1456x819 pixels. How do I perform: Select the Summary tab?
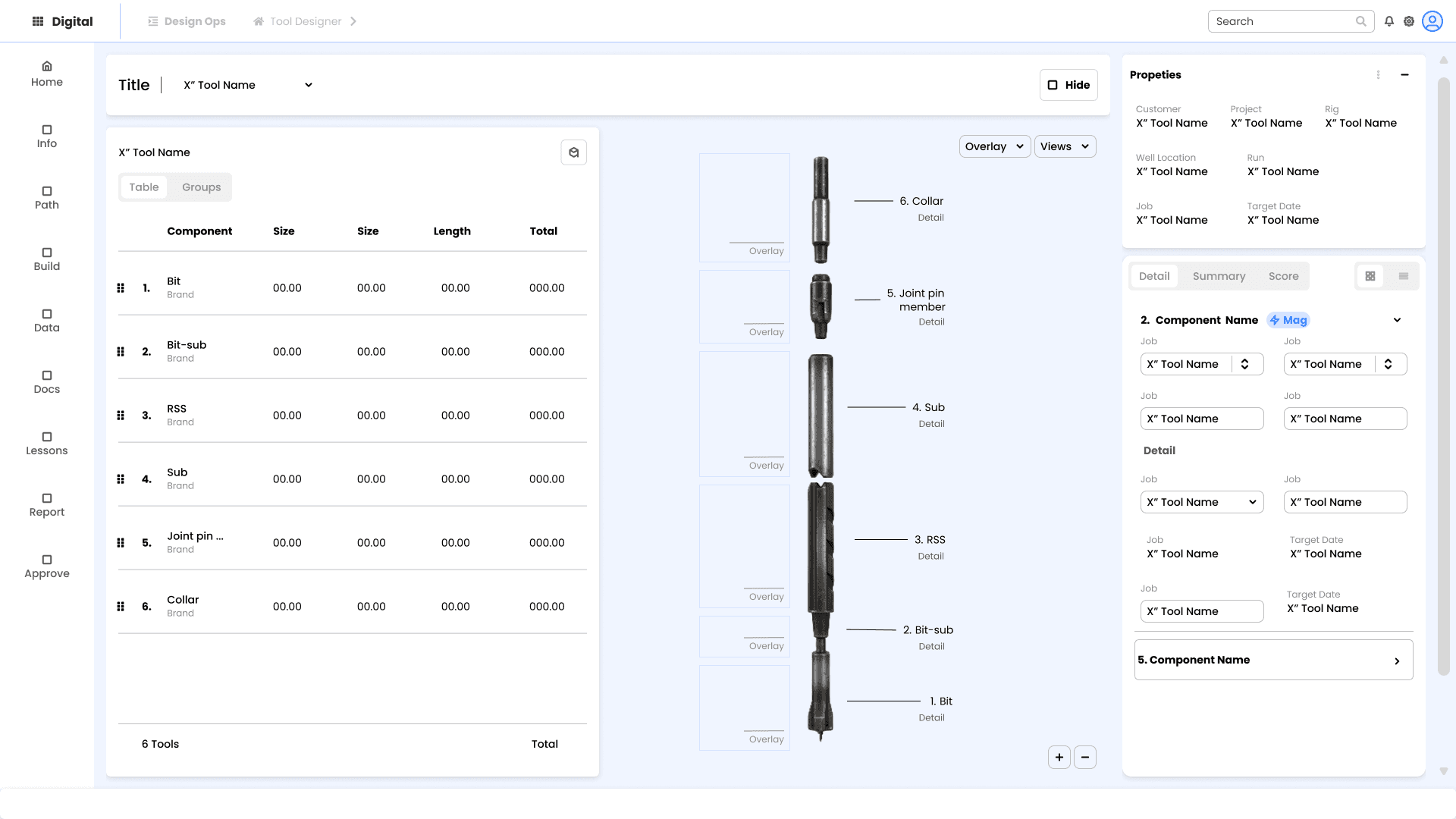(1219, 276)
